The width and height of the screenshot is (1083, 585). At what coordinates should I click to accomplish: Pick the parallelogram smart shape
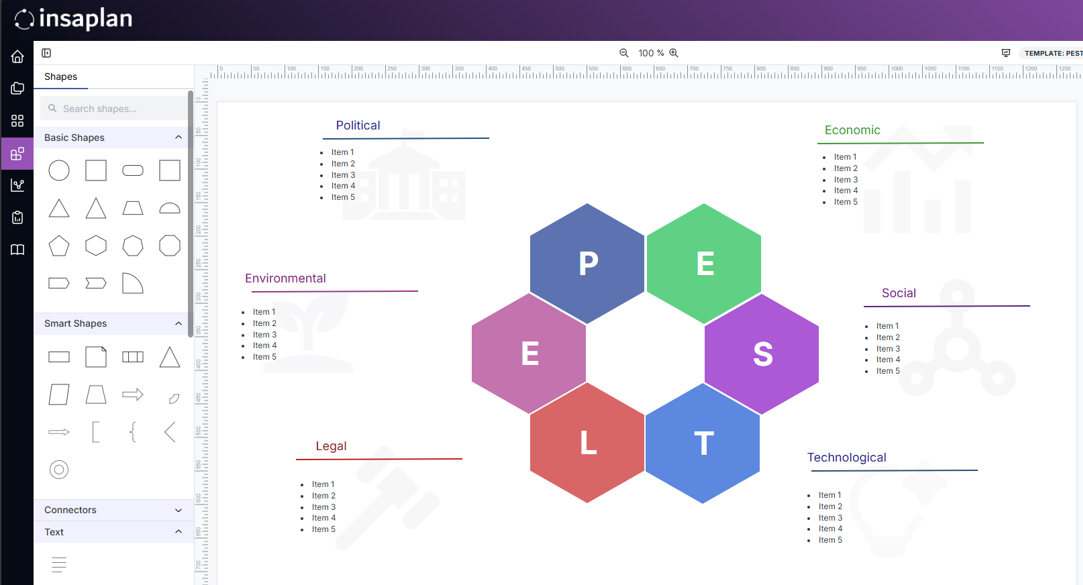pyautogui.click(x=59, y=394)
